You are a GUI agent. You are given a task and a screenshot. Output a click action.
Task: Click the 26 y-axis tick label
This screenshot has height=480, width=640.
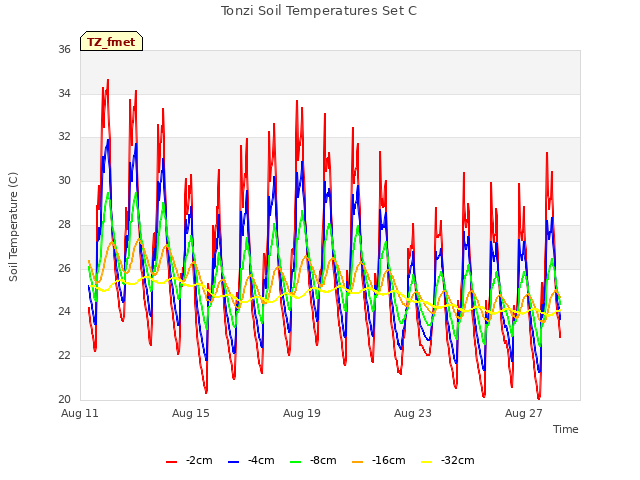[x=64, y=268]
